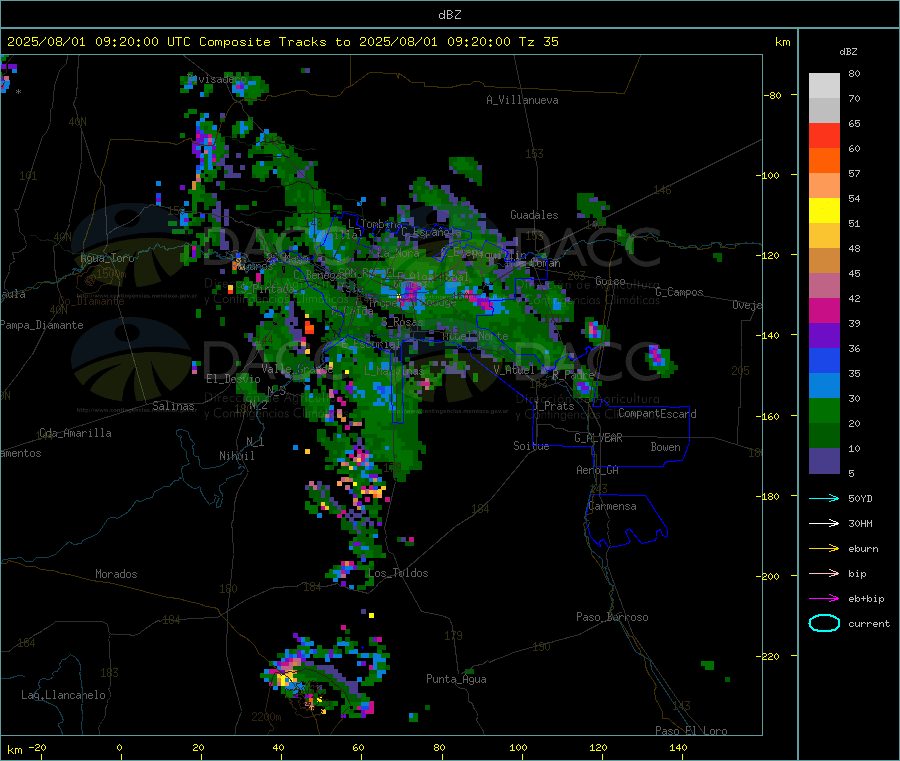Click the 'dBZ' label above the color scale

[848, 52]
